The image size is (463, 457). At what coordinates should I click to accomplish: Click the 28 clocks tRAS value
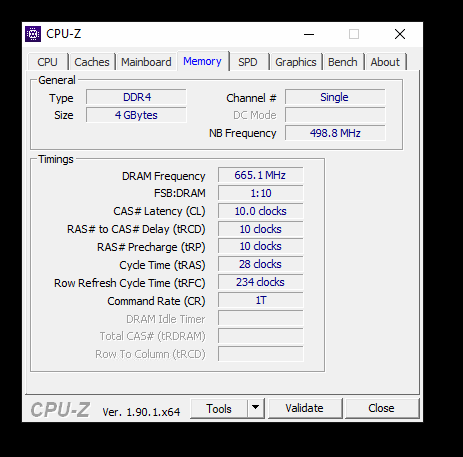tap(261, 264)
